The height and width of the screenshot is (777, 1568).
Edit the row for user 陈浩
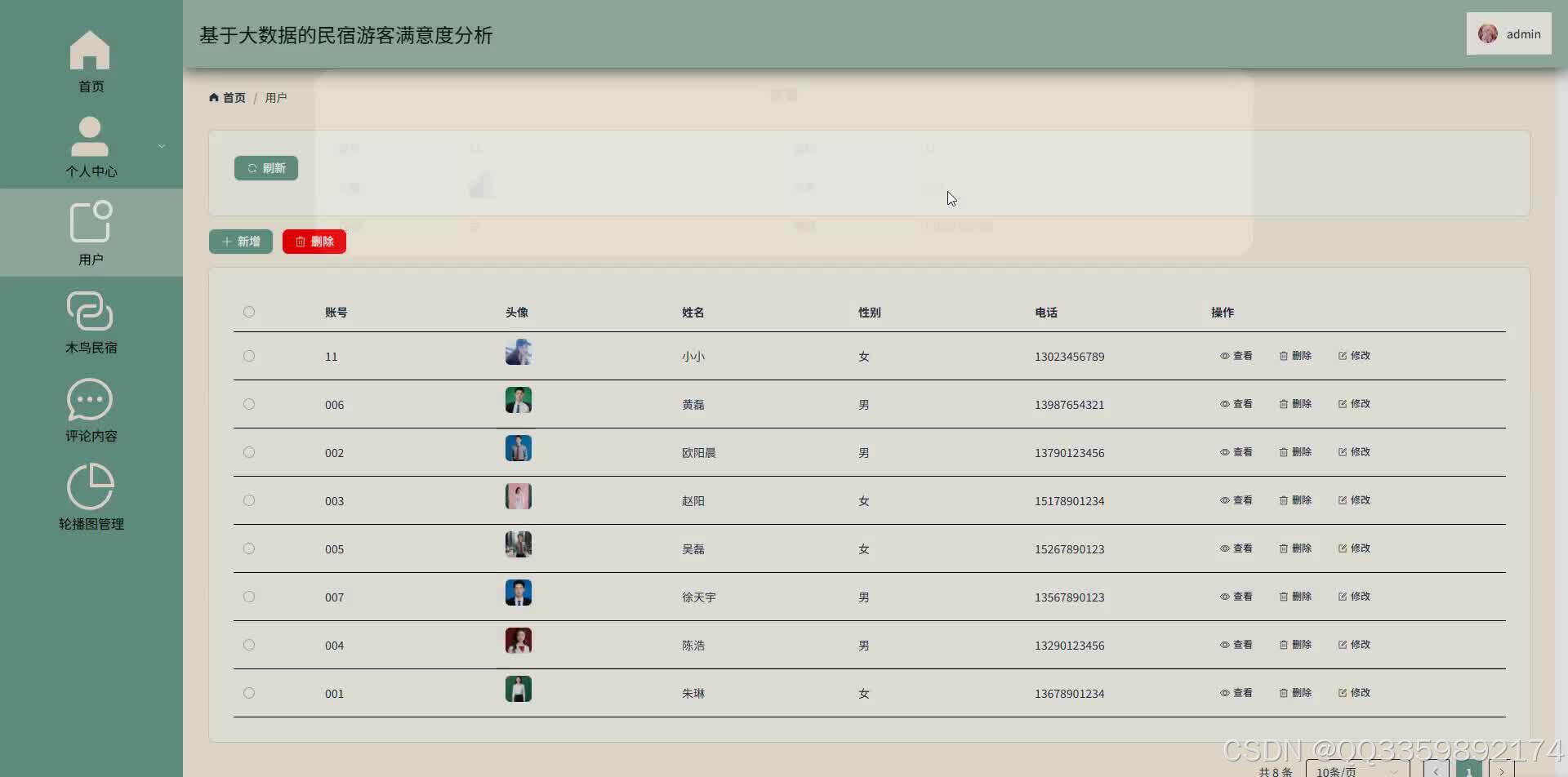1354,645
